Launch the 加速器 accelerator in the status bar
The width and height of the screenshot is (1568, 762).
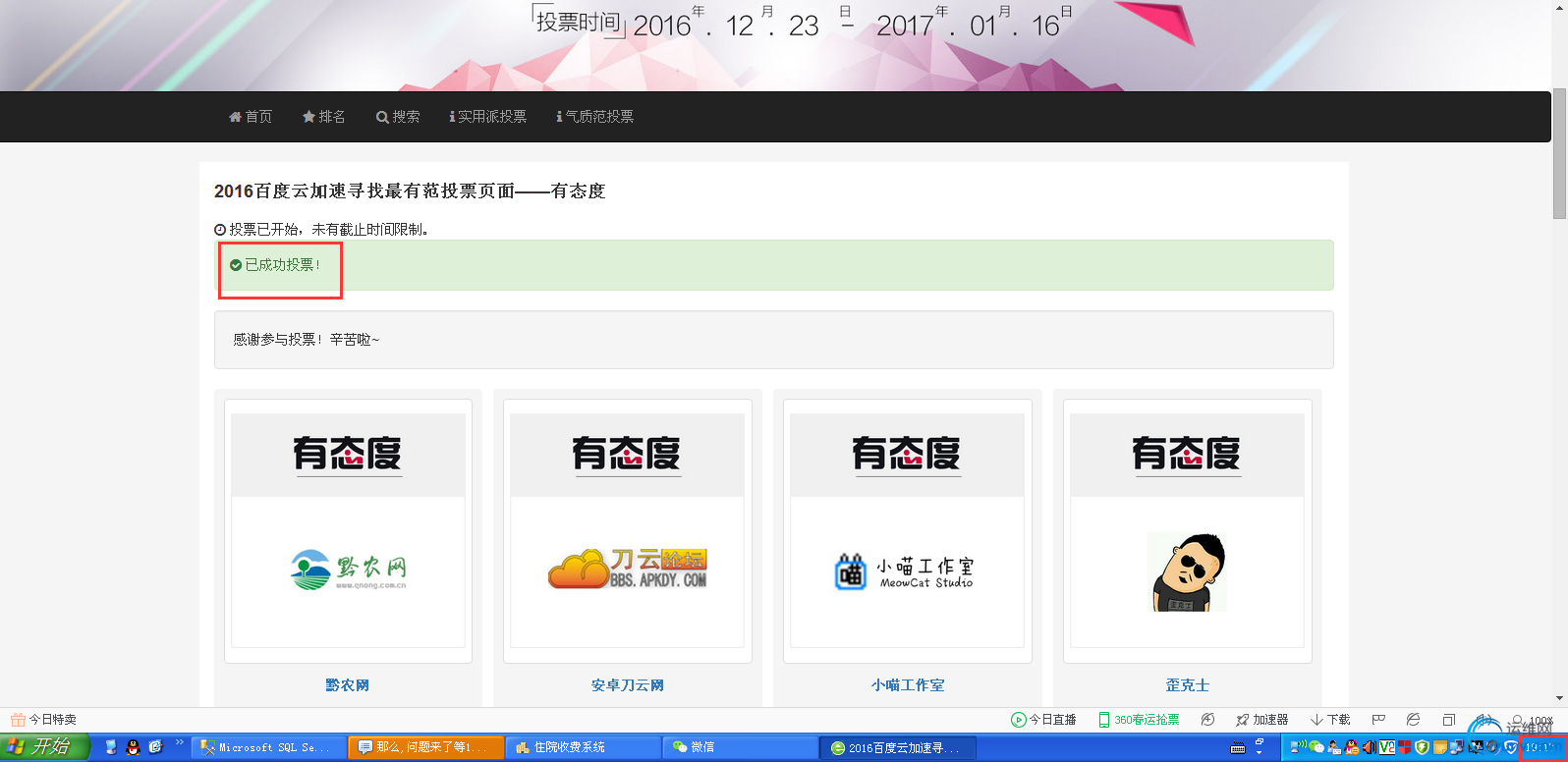pyautogui.click(x=1261, y=720)
